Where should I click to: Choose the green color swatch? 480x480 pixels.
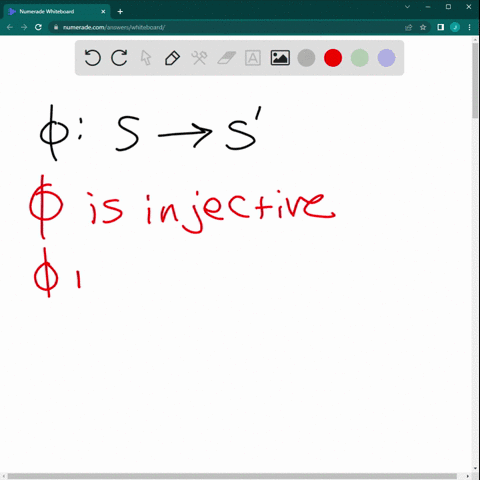[360, 58]
